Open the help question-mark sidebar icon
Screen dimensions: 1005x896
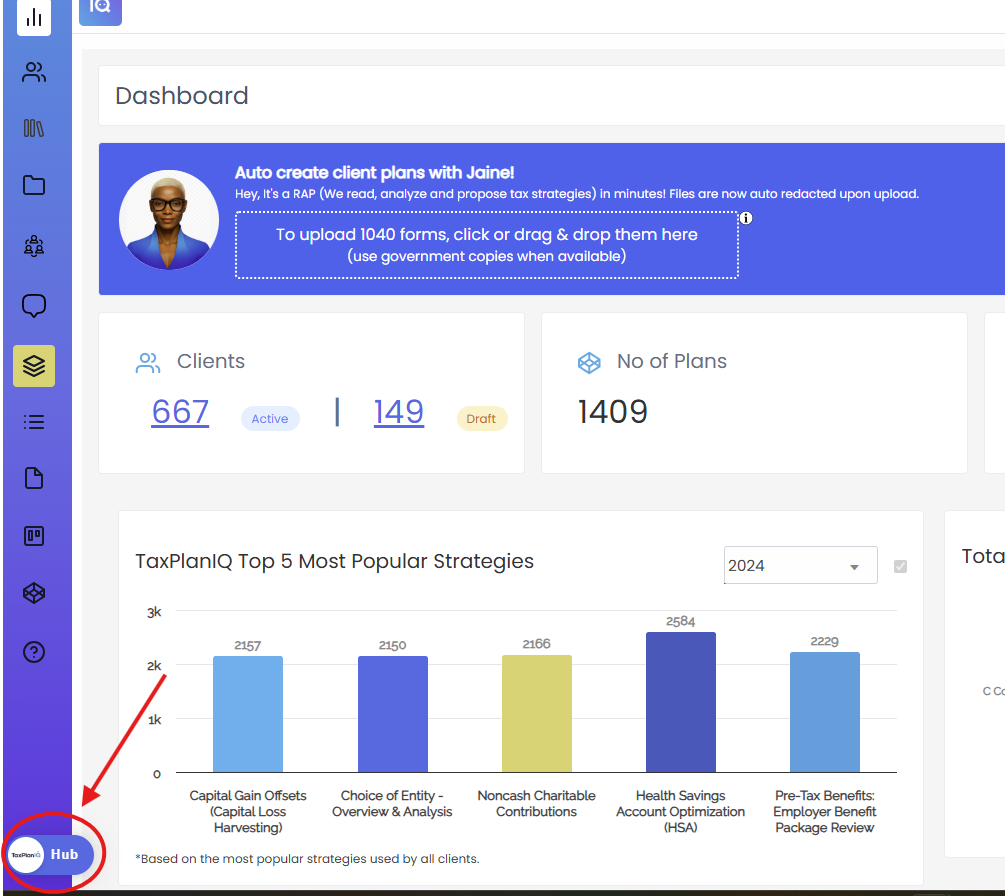[x=34, y=652]
